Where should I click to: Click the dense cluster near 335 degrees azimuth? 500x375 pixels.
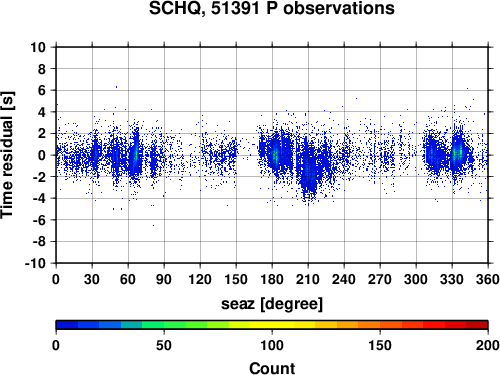coord(458,153)
